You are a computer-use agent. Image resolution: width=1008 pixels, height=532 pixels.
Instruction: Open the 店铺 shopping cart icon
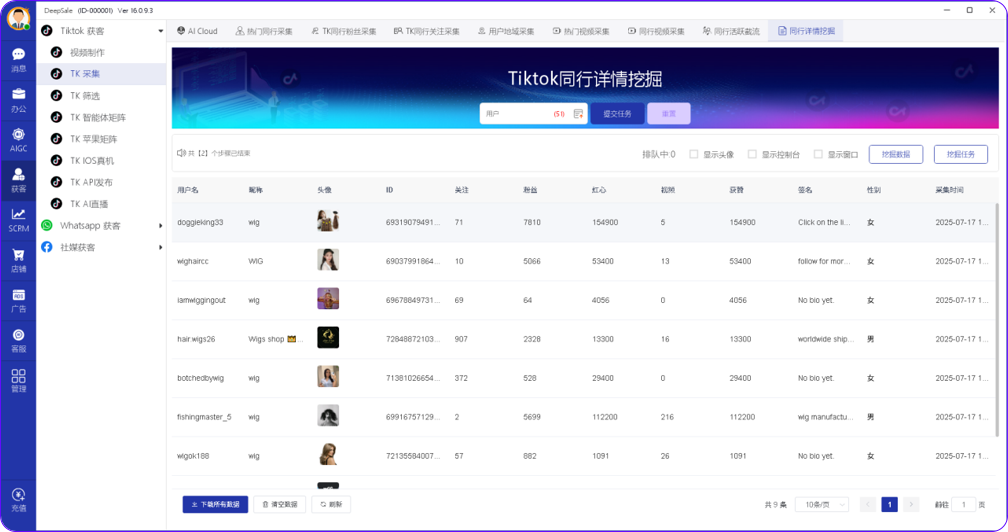(x=19, y=260)
